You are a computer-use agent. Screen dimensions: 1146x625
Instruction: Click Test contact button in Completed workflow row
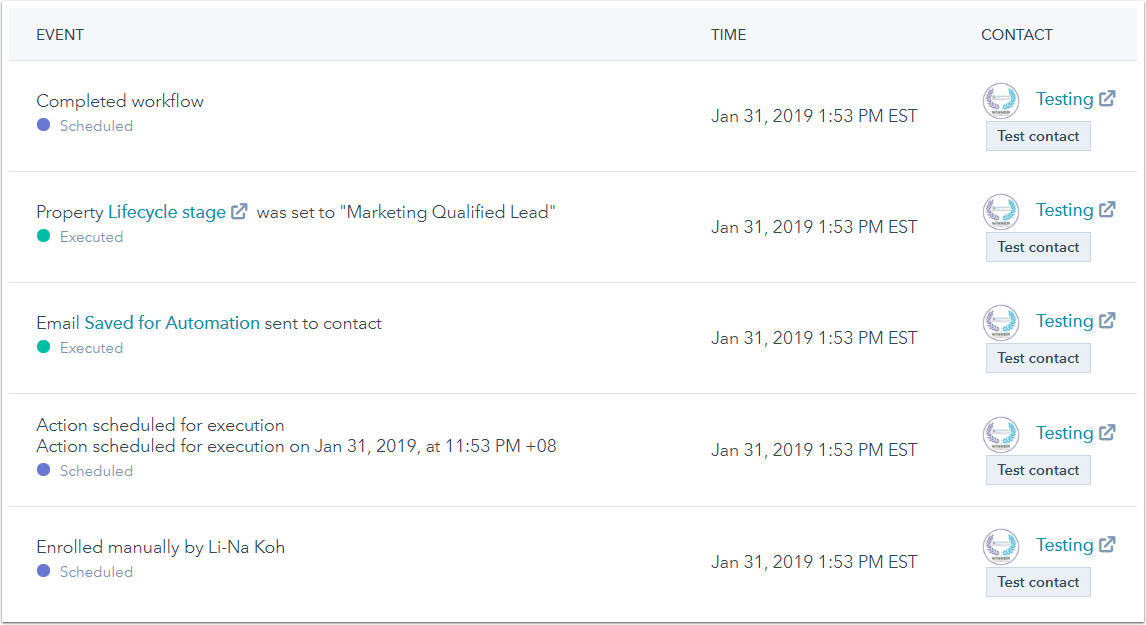click(x=1038, y=136)
